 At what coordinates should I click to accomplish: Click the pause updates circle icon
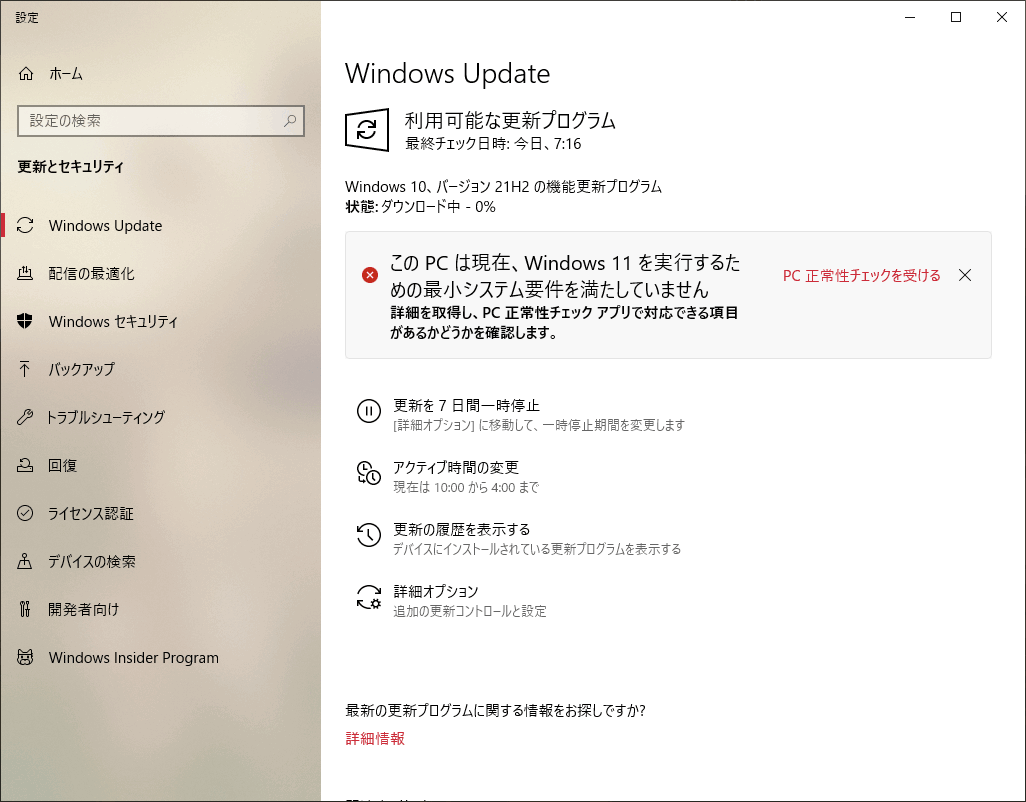(x=368, y=411)
